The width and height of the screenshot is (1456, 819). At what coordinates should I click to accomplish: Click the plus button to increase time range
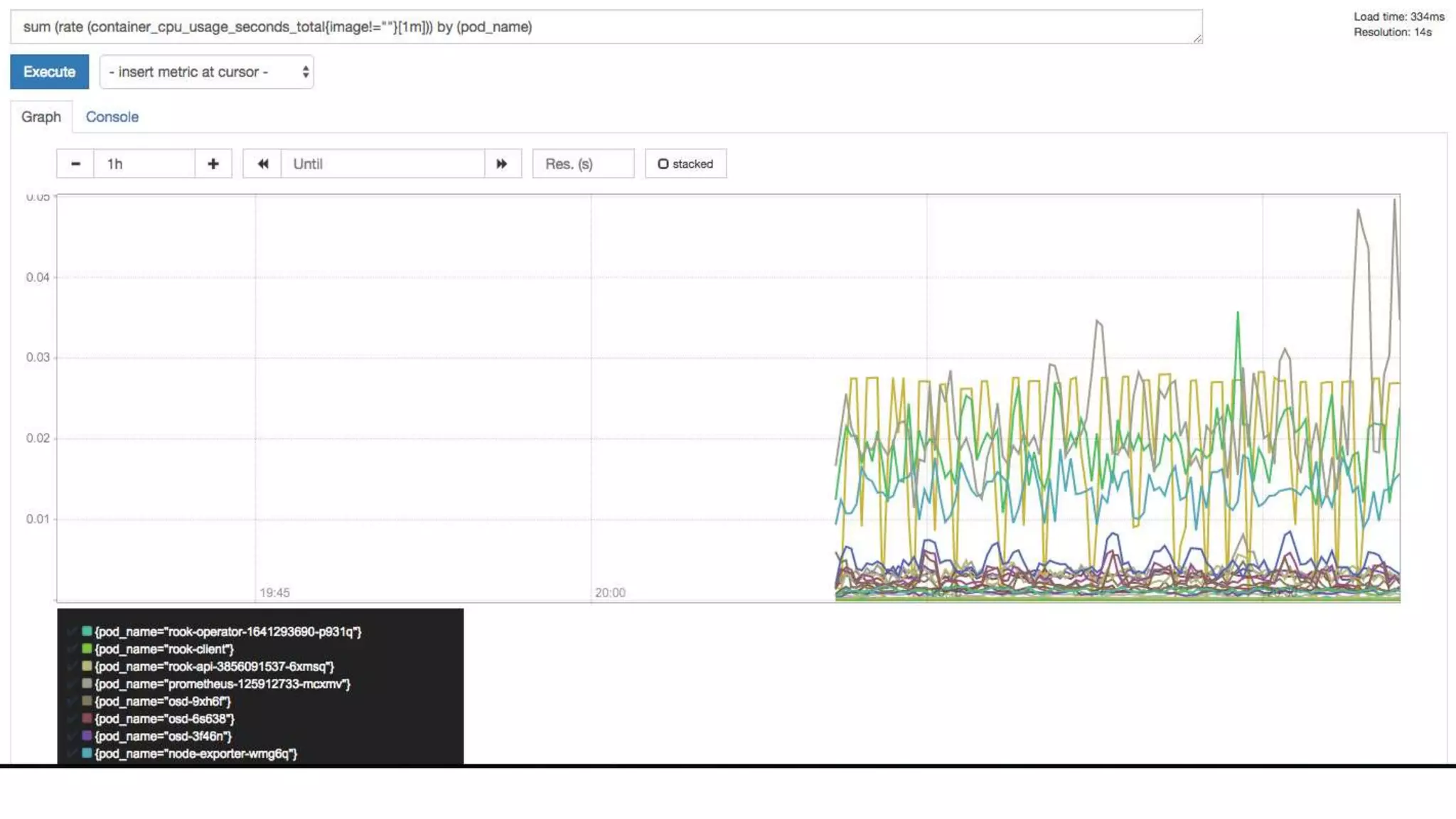213,164
